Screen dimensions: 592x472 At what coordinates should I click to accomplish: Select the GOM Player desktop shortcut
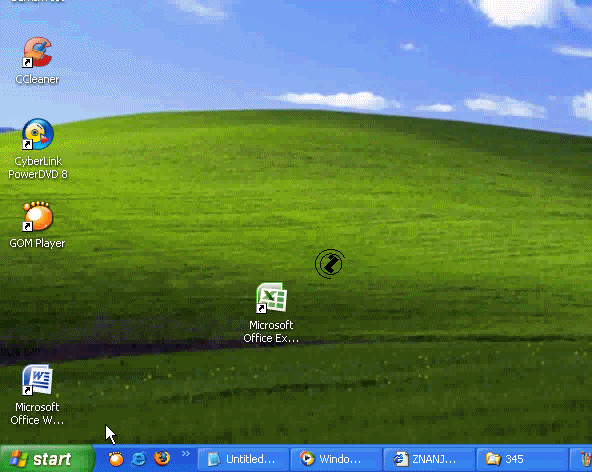click(37, 225)
